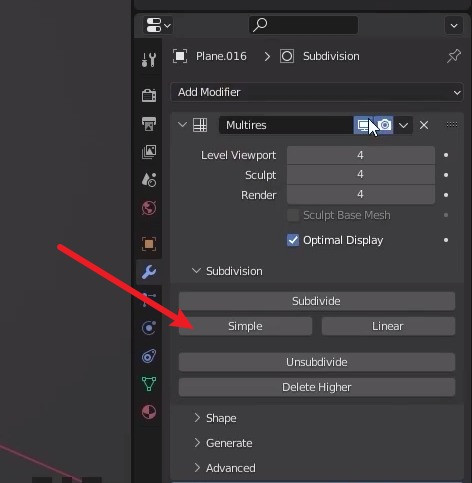This screenshot has width=472, height=483.
Task: Click the Delete Higher button
Action: tap(317, 387)
